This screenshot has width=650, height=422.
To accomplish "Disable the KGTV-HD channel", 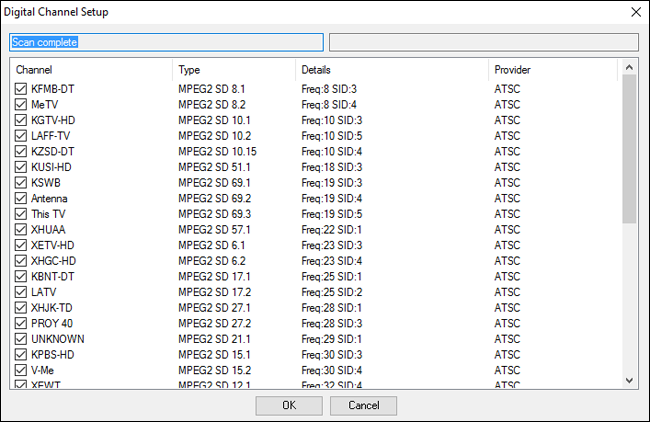I will click(21, 120).
